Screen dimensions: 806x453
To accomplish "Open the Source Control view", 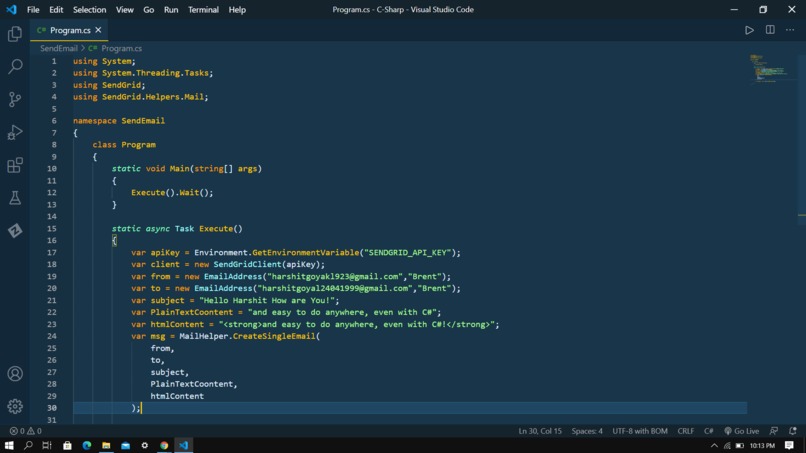I will coord(15,99).
